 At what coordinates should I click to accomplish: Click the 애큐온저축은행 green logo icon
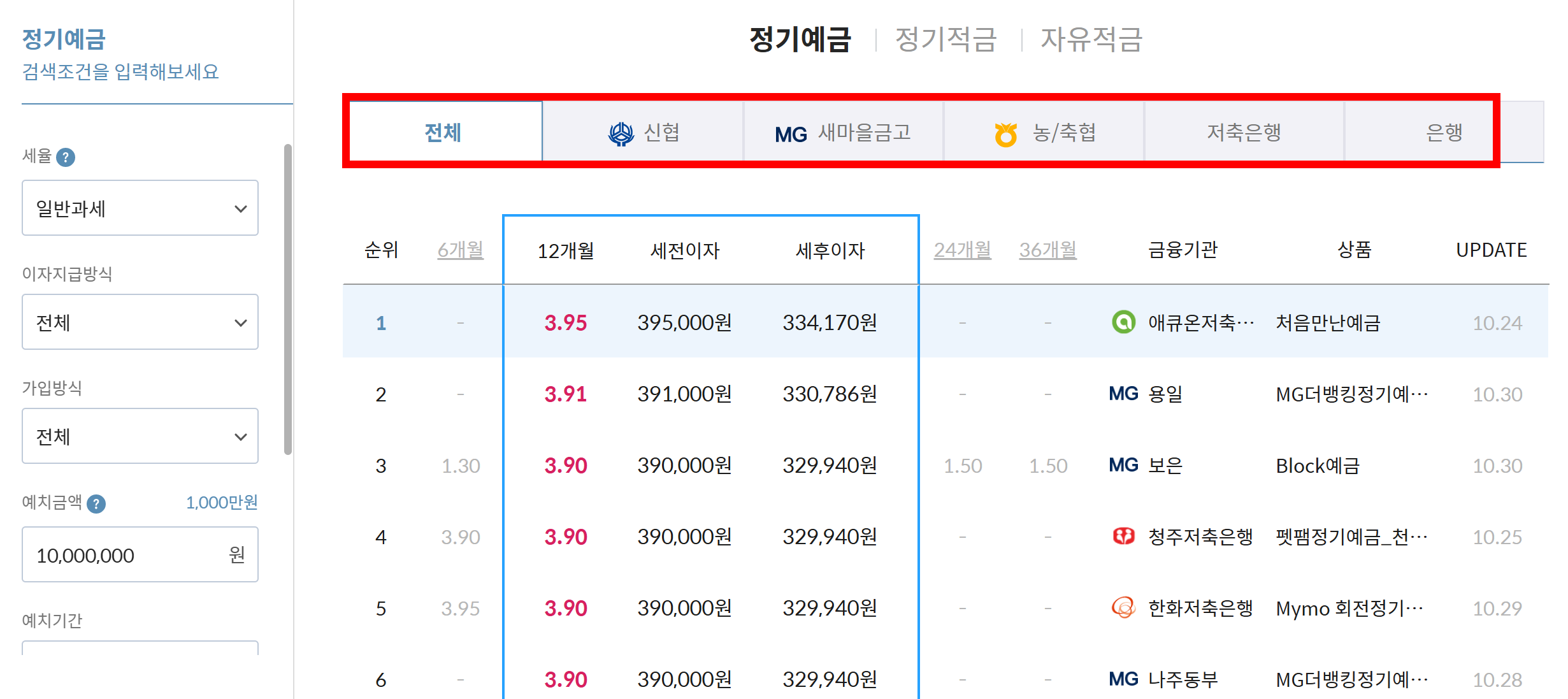[1123, 322]
